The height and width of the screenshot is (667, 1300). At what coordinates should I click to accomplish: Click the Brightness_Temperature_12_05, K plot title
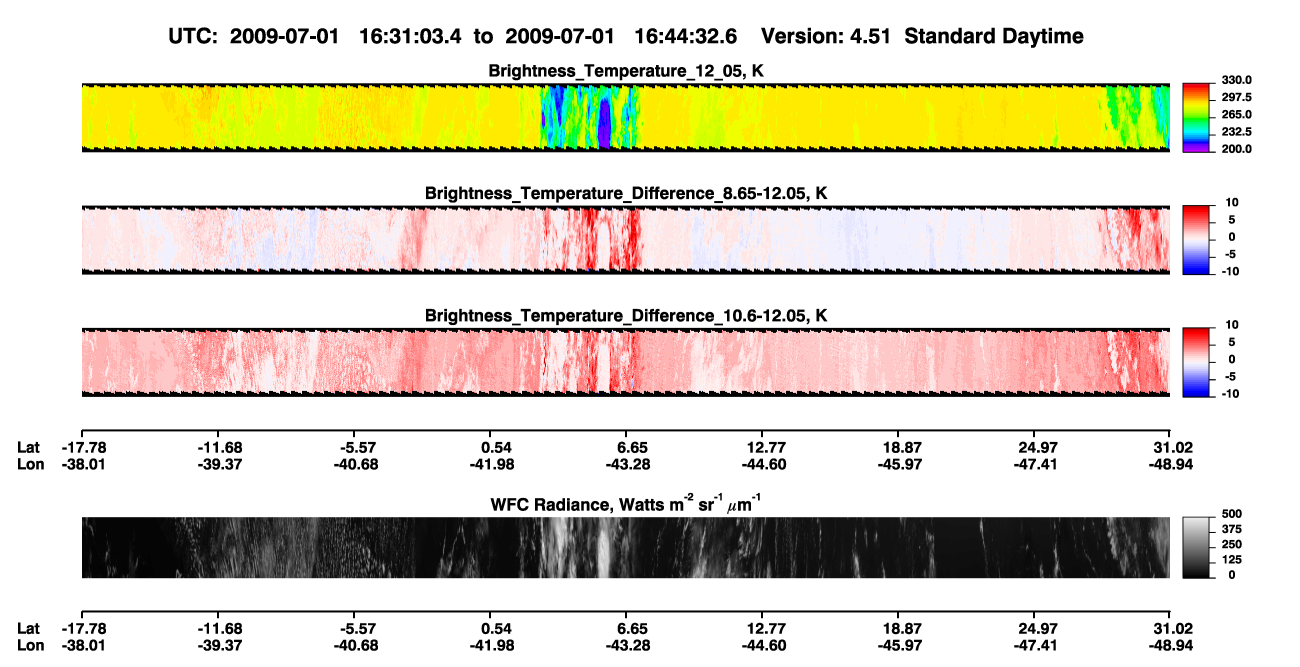pos(625,71)
